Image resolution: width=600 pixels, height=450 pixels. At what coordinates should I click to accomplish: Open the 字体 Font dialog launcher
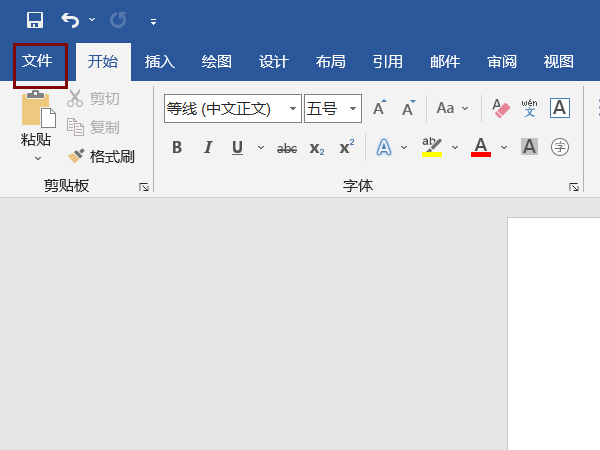[574, 187]
